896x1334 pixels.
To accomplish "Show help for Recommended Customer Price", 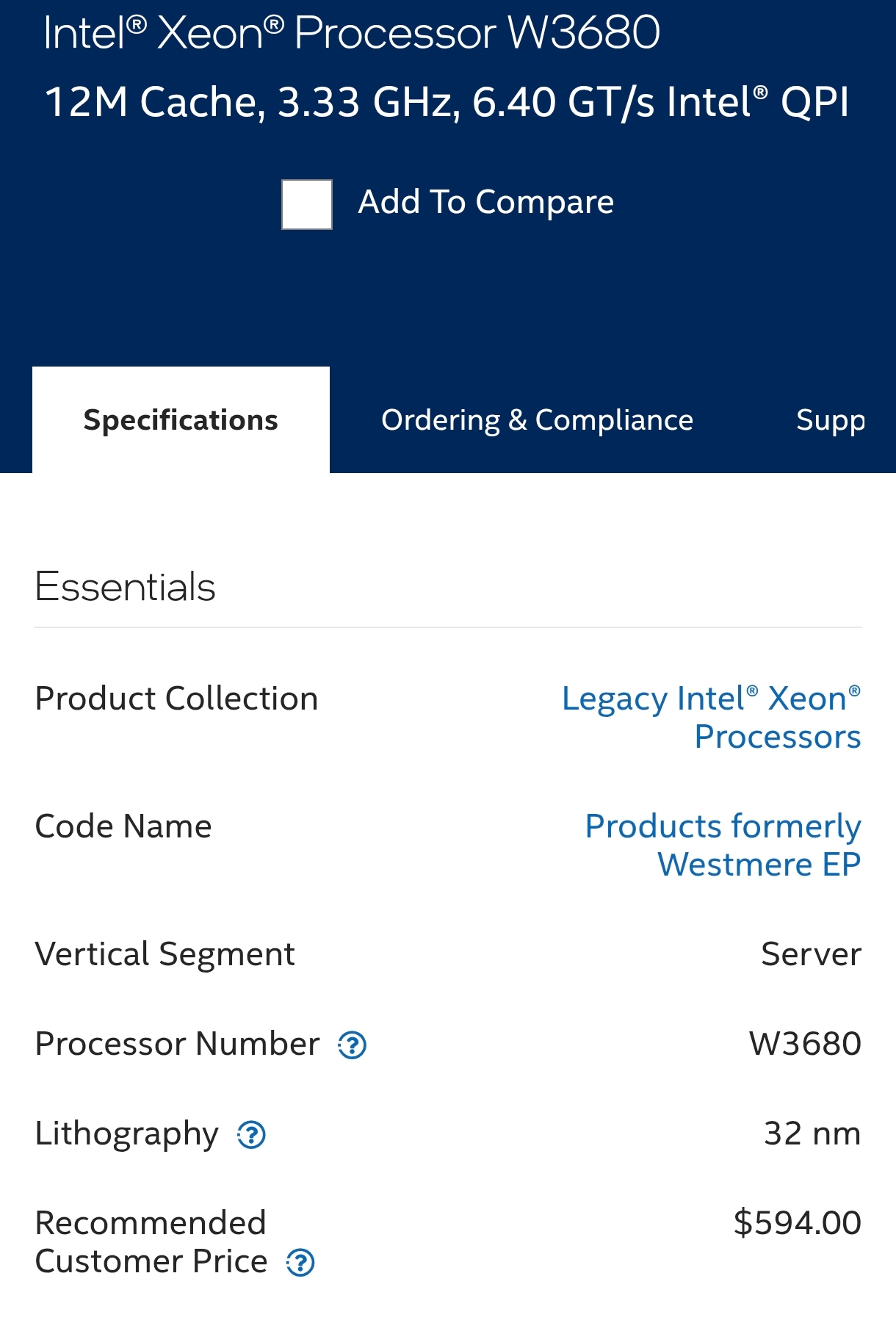I will (x=300, y=1263).
